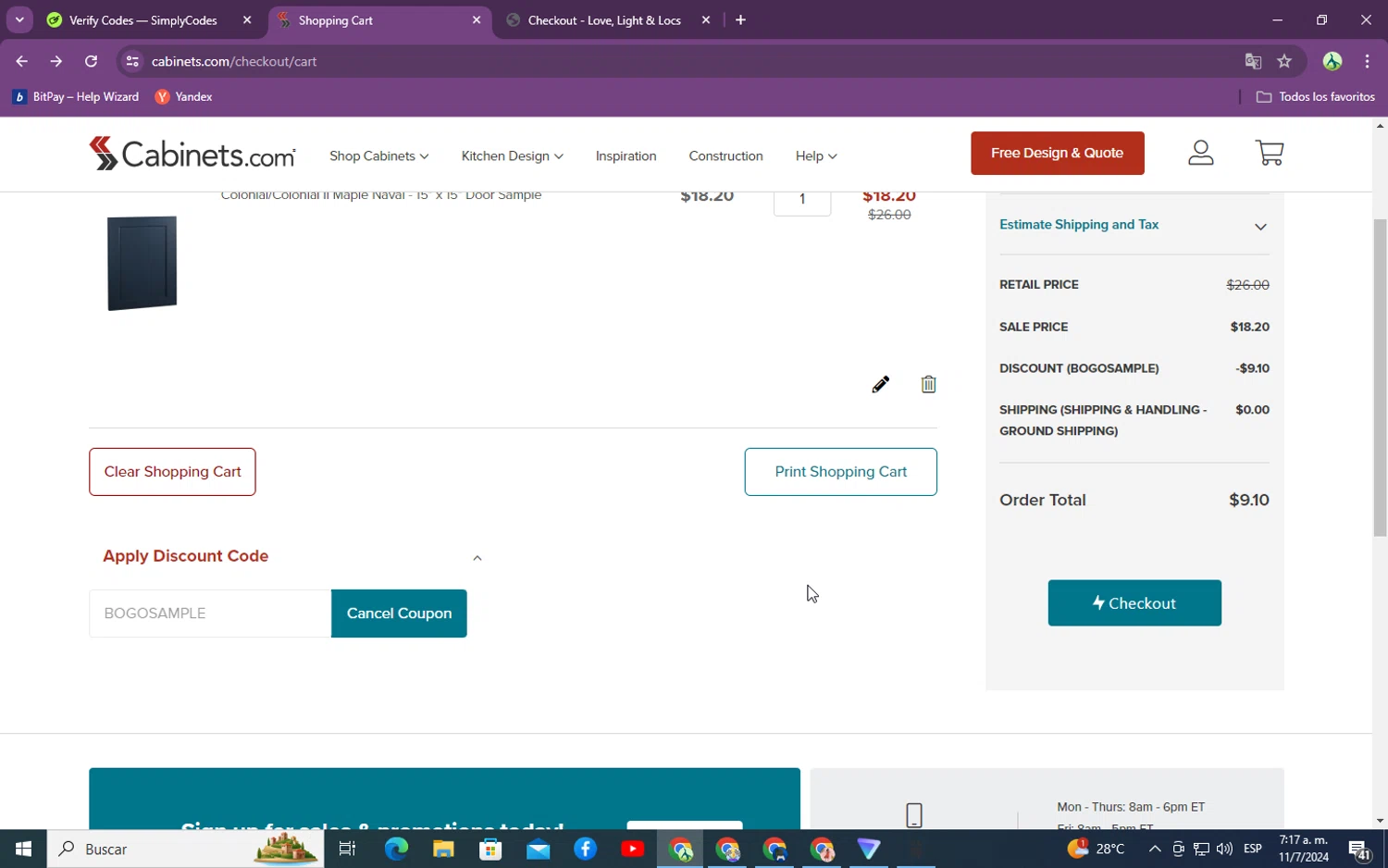
Task: Select the Shopping Cart tab
Action: click(370, 19)
